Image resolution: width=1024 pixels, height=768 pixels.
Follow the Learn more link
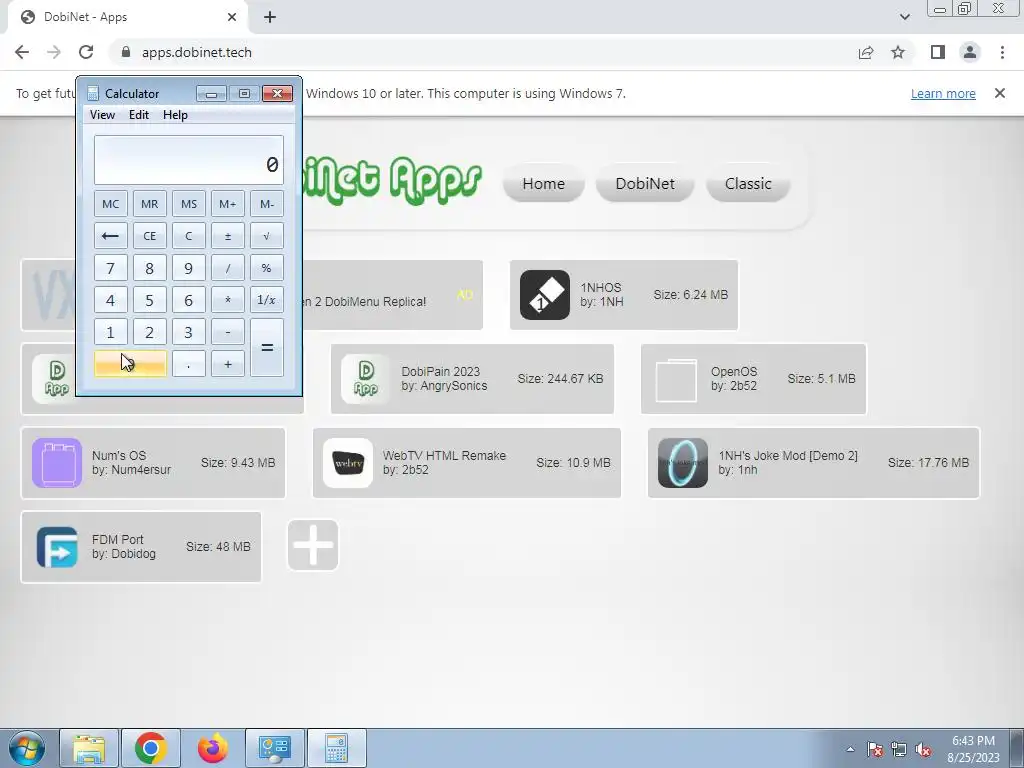[943, 93]
